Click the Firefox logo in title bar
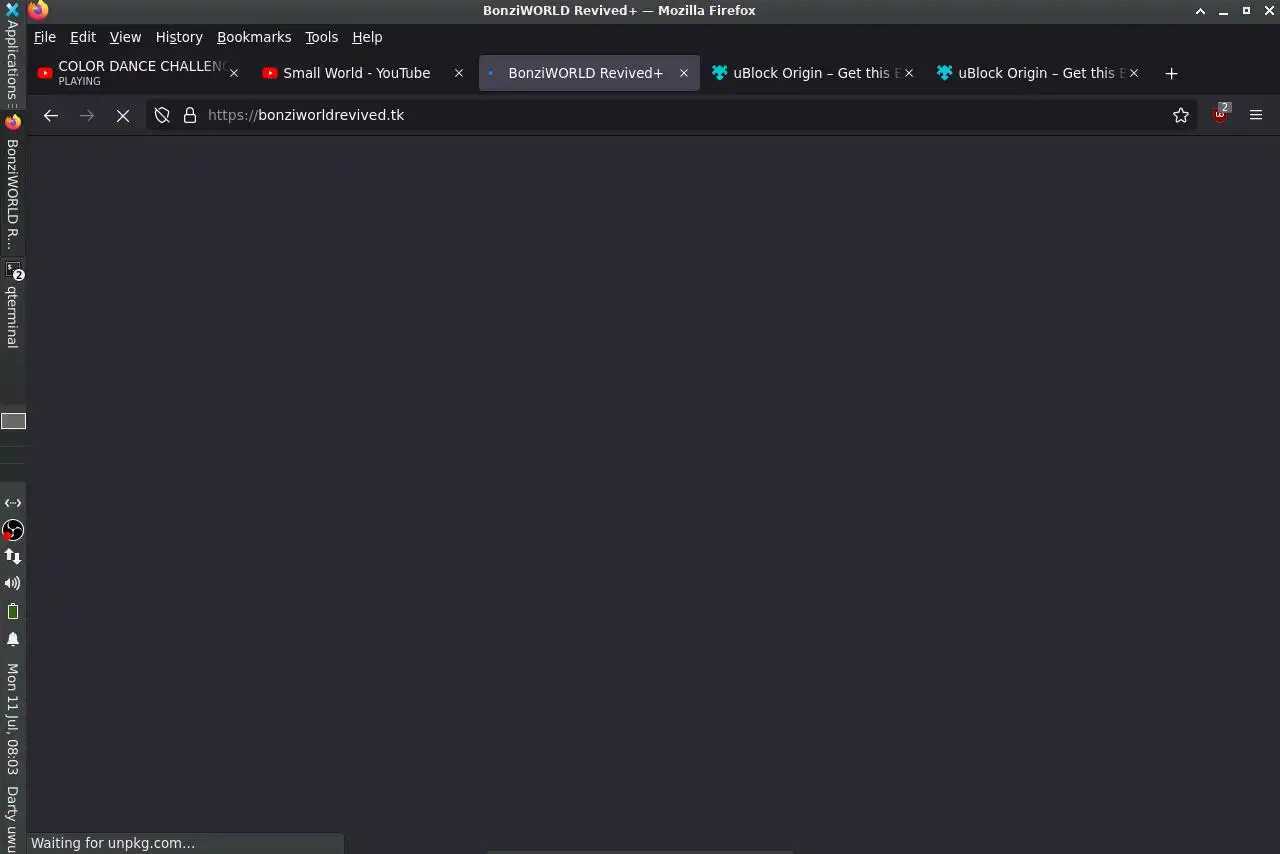Image resolution: width=1280 pixels, height=854 pixels. pos(38,10)
